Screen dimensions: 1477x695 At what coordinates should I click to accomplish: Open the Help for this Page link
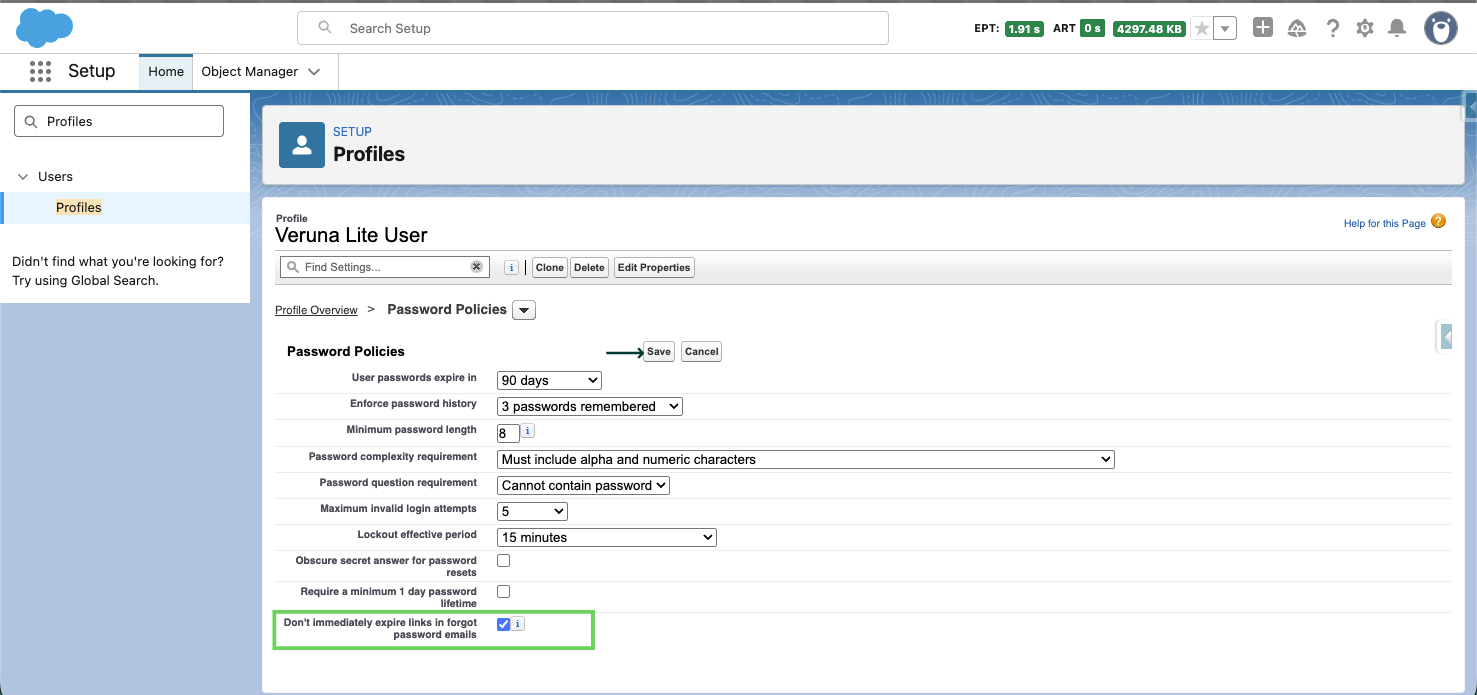pos(1385,223)
